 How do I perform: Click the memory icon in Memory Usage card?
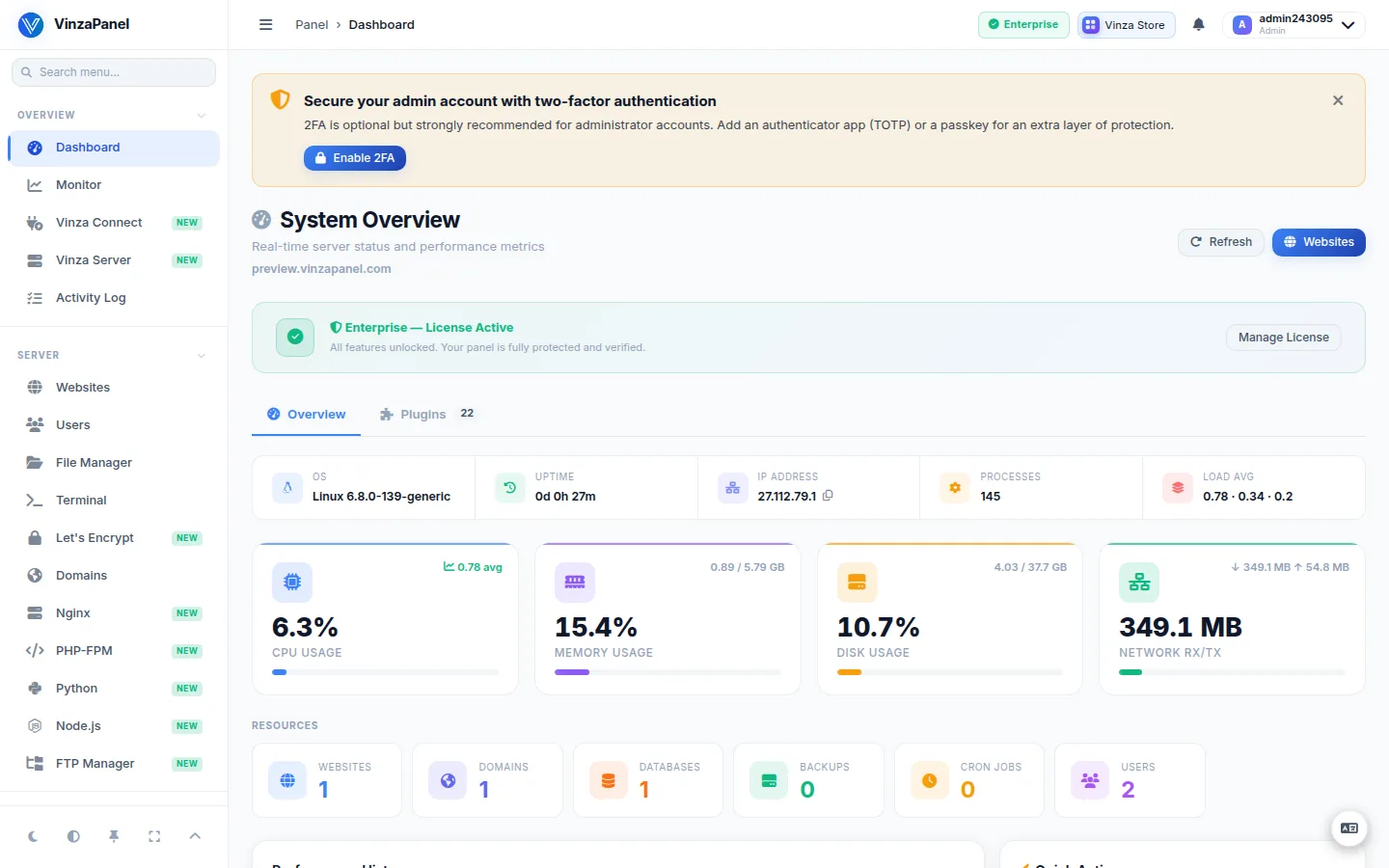pyautogui.click(x=575, y=583)
